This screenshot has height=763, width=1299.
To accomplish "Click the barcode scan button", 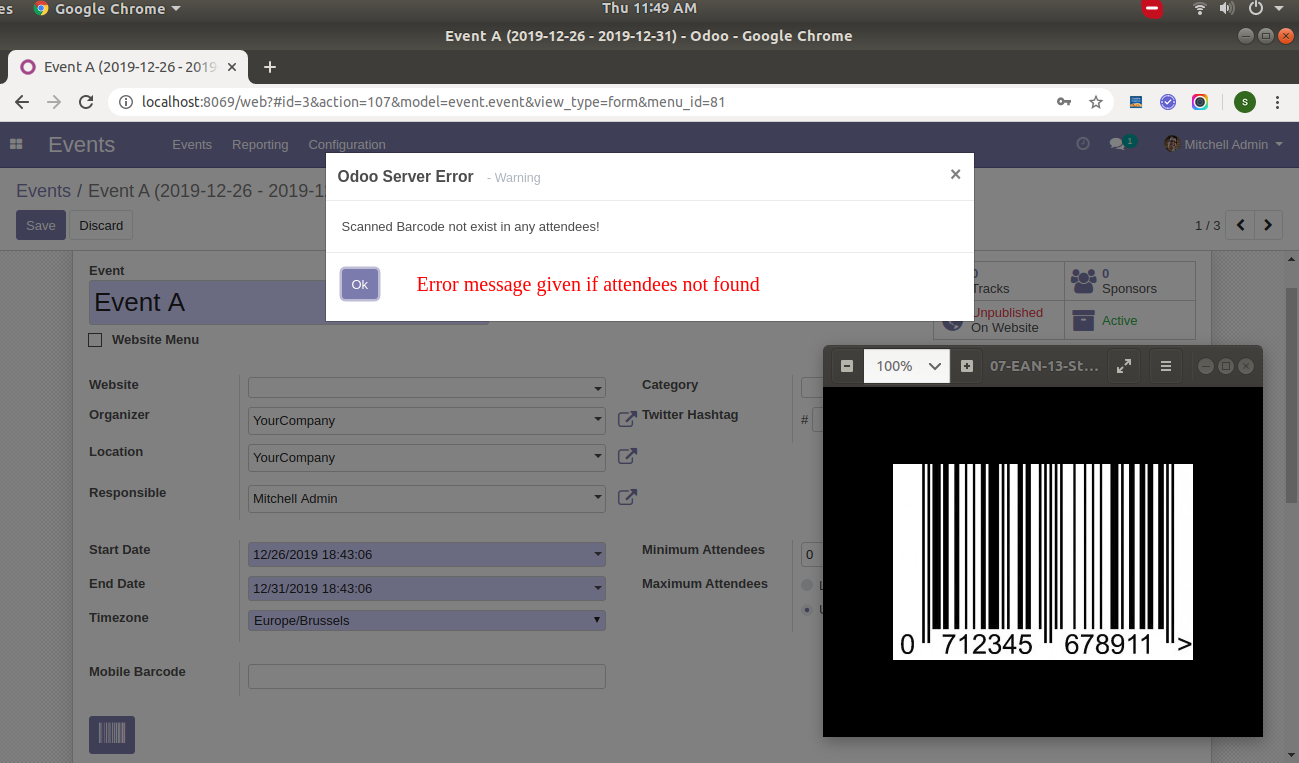I will point(112,735).
